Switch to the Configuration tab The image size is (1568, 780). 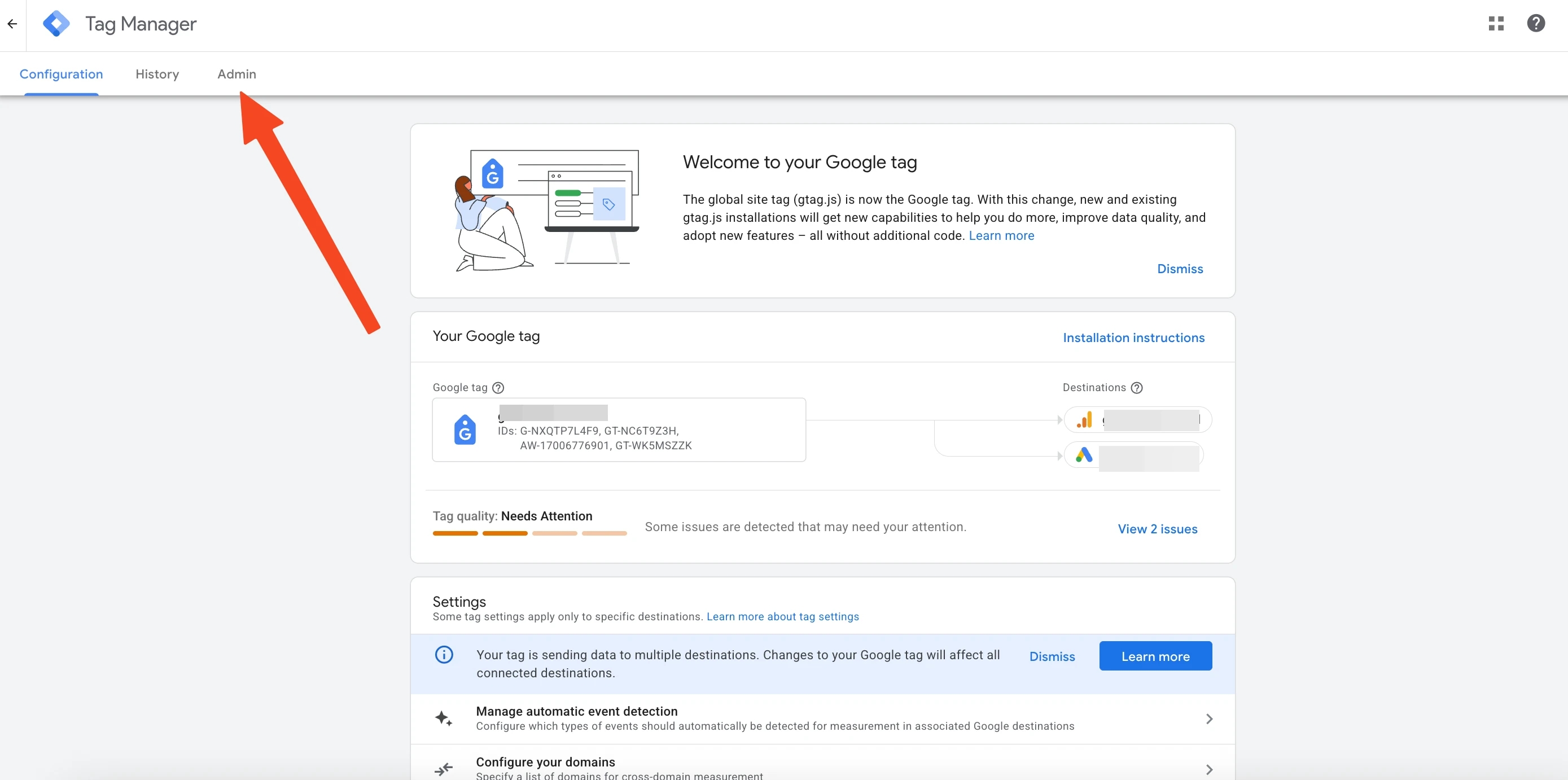(x=62, y=75)
